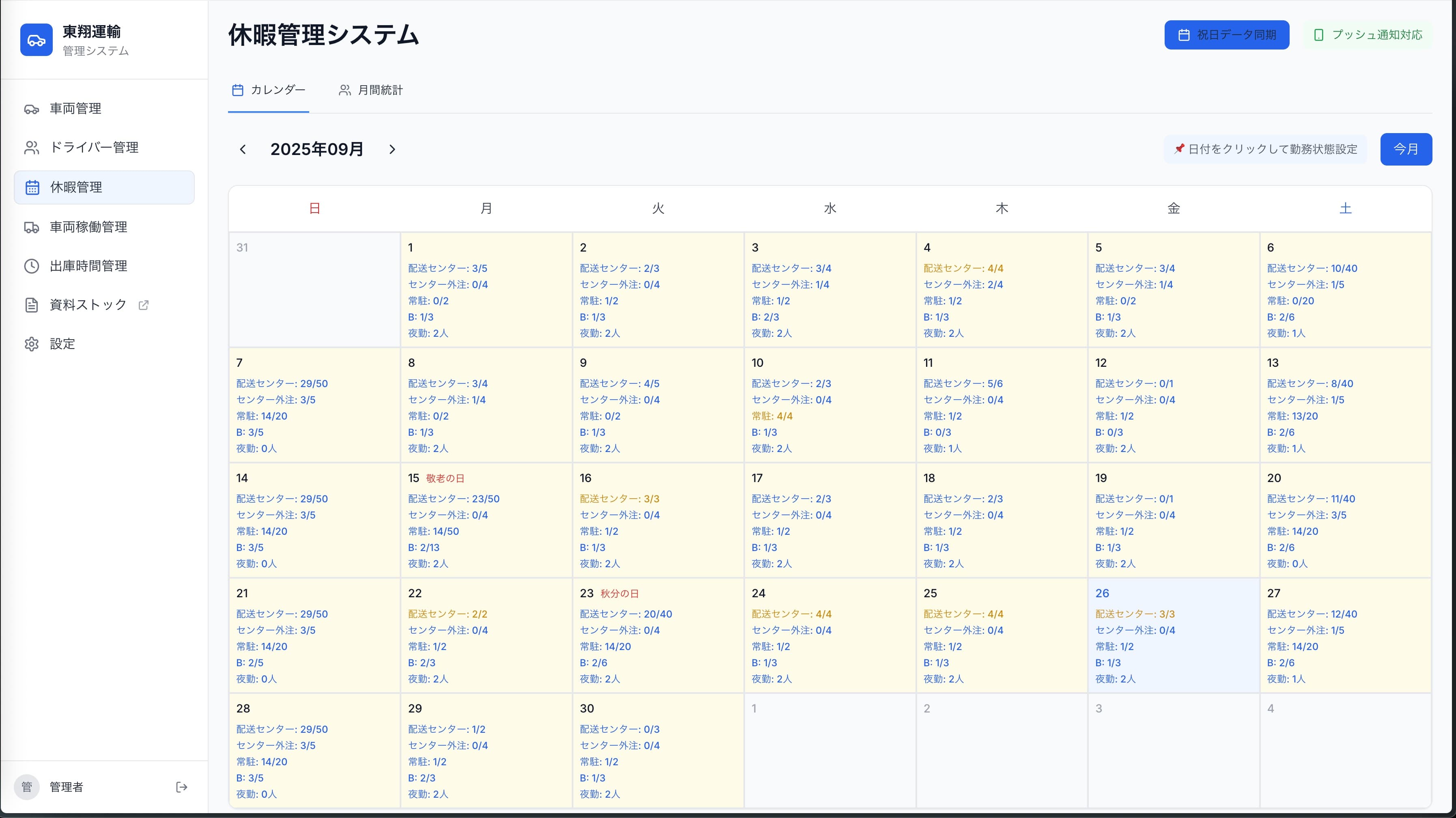Open ドライバー管理 via its people icon
The height and width of the screenshot is (818, 1456).
(x=32, y=148)
